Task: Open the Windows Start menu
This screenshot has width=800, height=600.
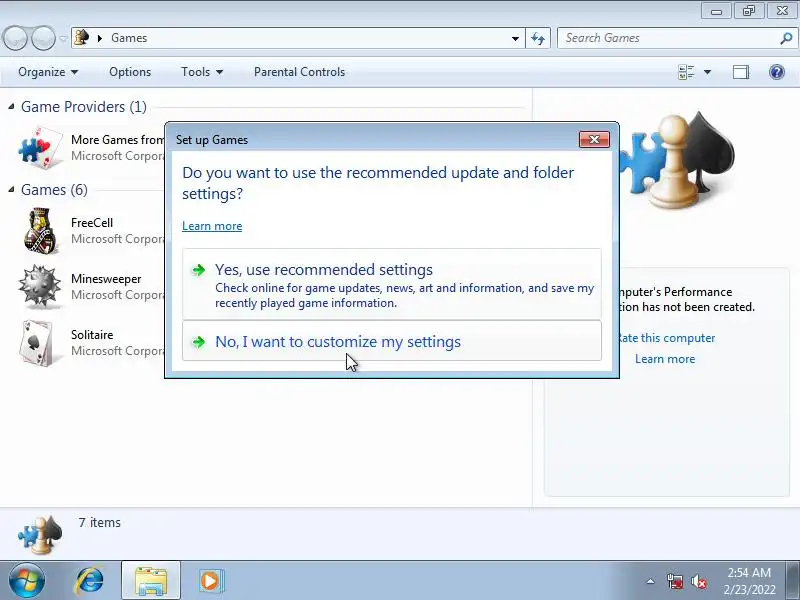Action: point(27,581)
